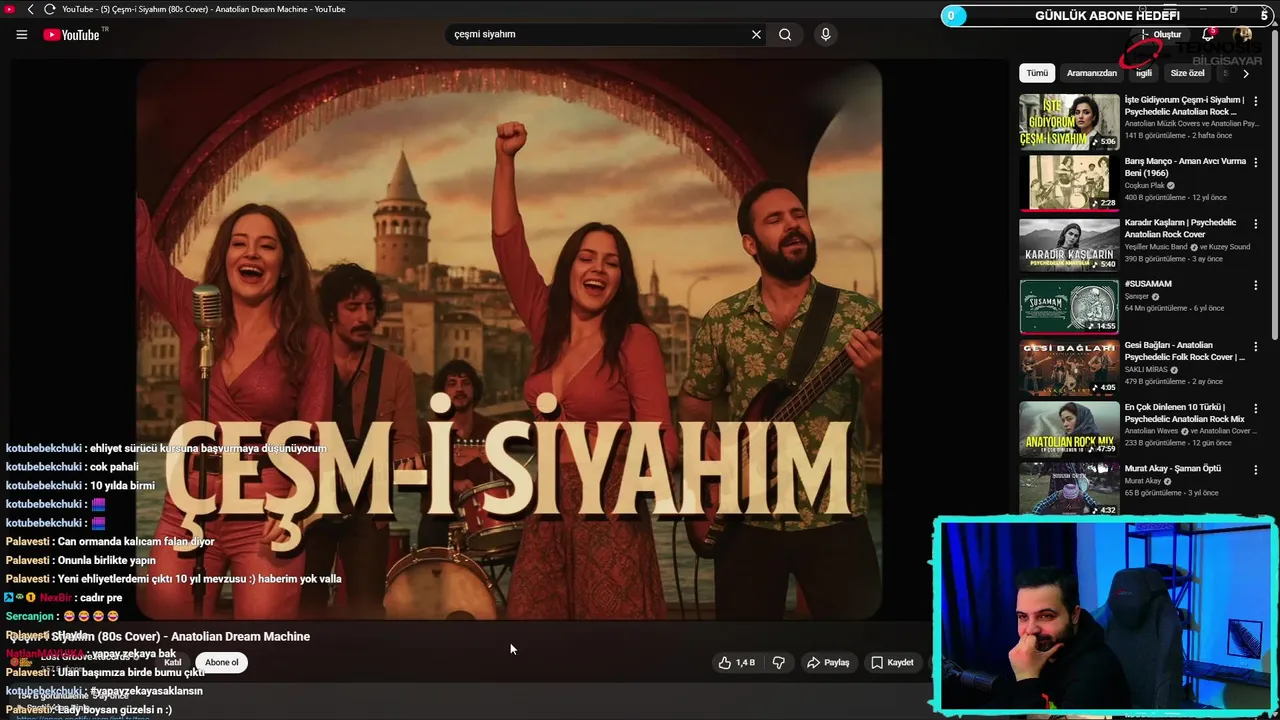The height and width of the screenshot is (720, 1280).
Task: Visit the 'Şanışer' channel name
Action: click(1137, 296)
